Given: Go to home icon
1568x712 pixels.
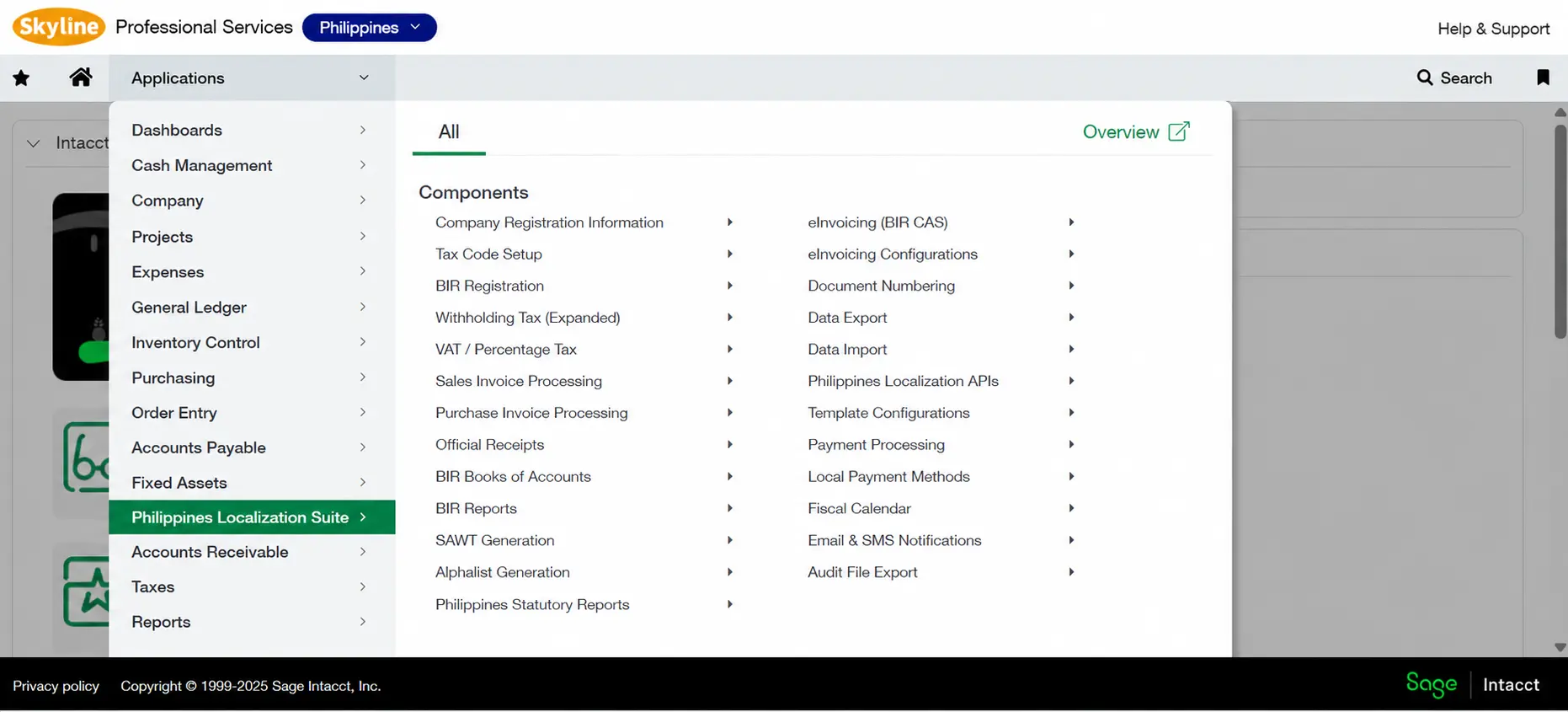Looking at the screenshot, I should (x=81, y=78).
